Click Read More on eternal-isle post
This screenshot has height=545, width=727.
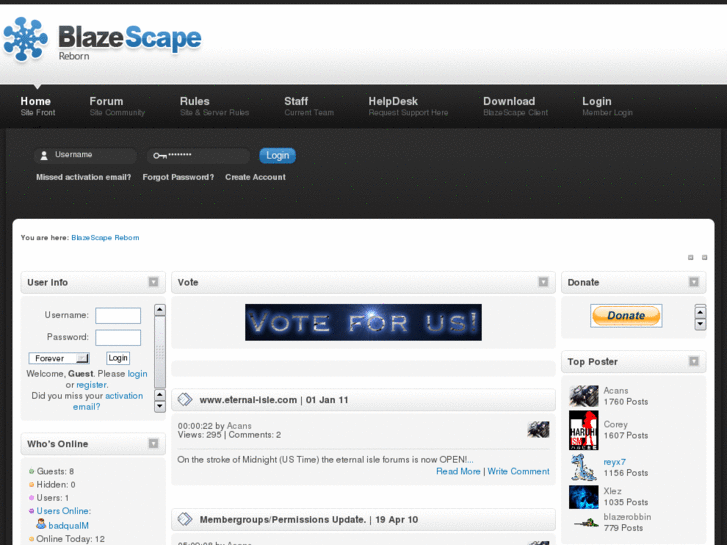pyautogui.click(x=458, y=471)
